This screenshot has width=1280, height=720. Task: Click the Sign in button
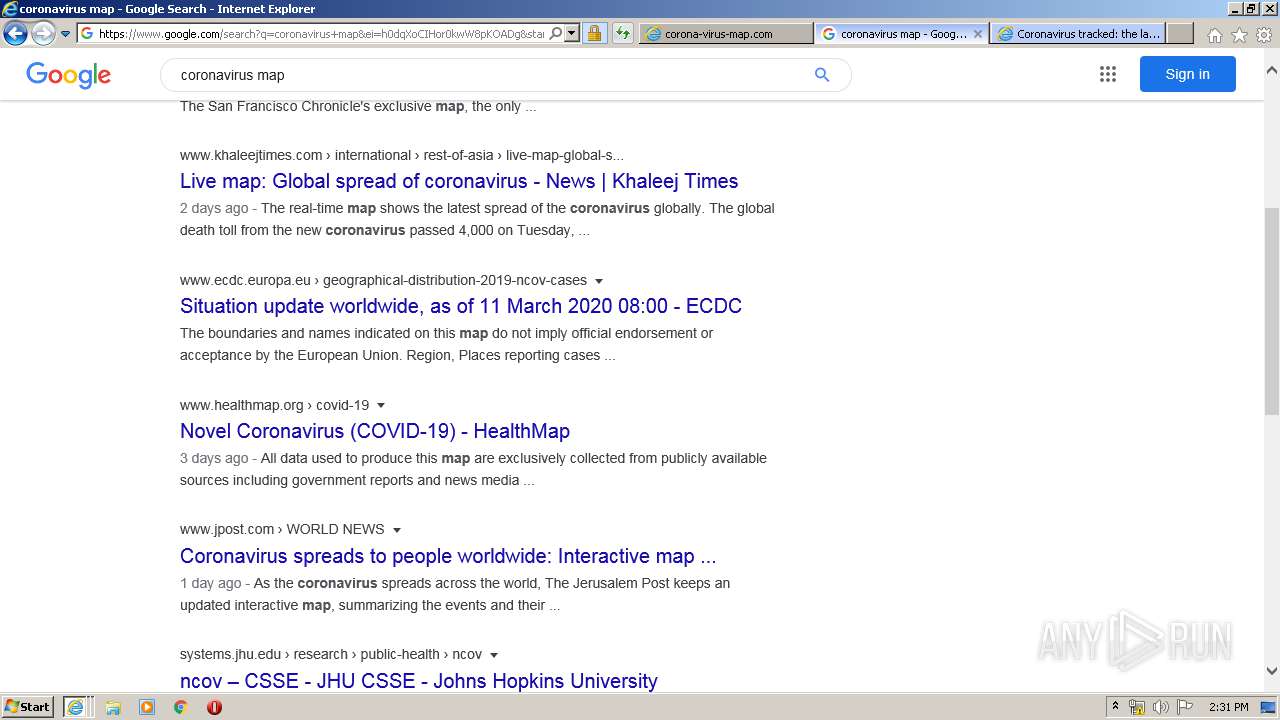[x=1187, y=74]
